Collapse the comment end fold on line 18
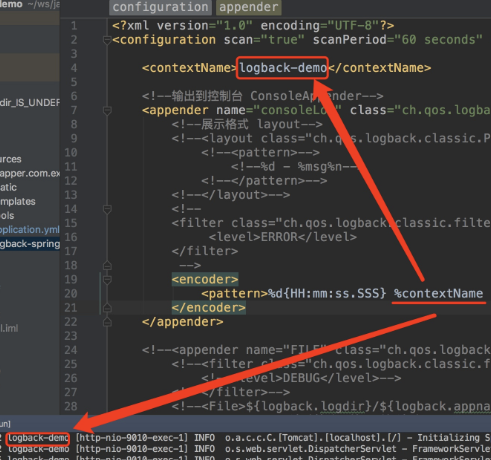Image resolution: width=491 pixels, height=460 pixels. [107, 265]
